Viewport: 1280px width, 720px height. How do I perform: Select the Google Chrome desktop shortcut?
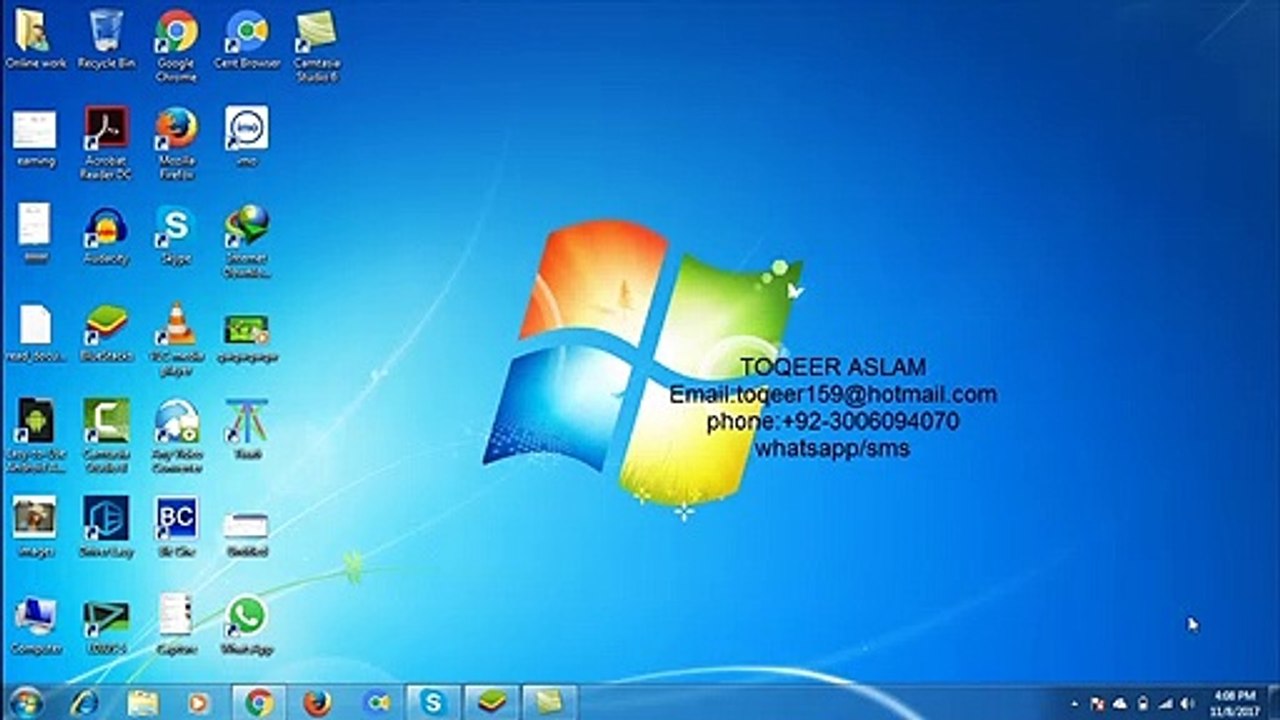point(176,46)
